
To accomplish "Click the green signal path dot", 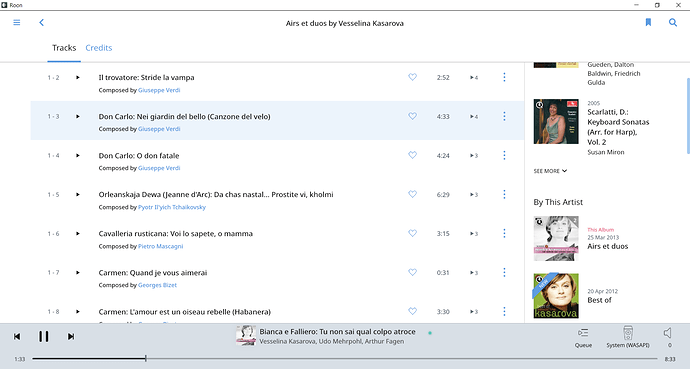I will tap(430, 333).
